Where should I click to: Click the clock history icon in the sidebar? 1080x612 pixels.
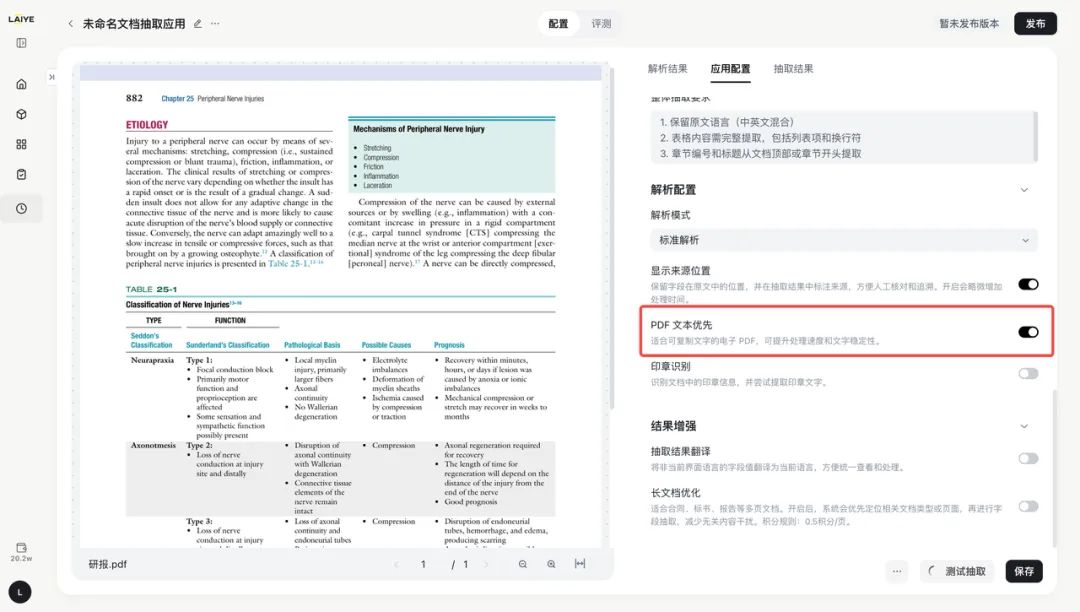21,209
